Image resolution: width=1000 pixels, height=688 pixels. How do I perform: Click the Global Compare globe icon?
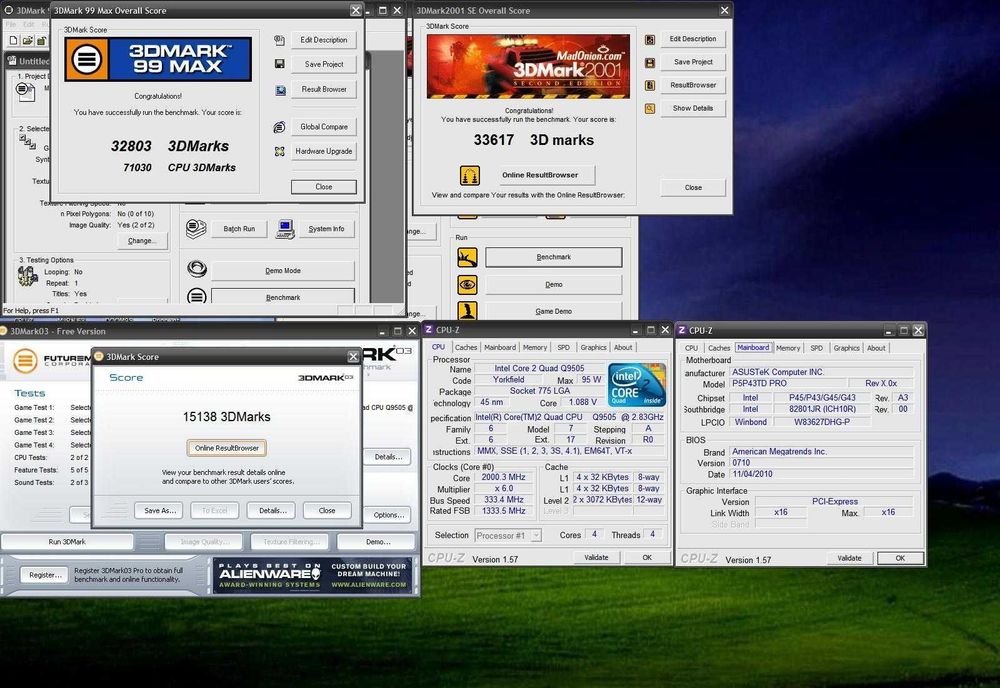pyautogui.click(x=279, y=127)
